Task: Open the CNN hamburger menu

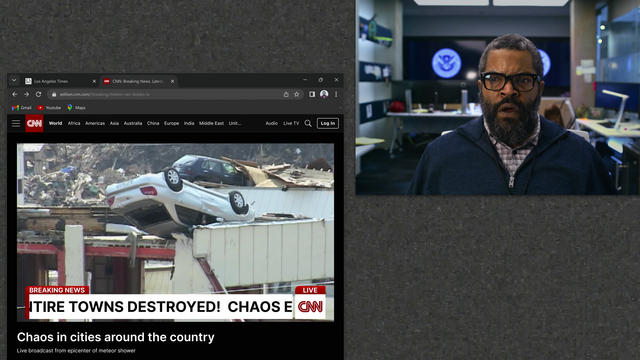Action: pyautogui.click(x=16, y=123)
